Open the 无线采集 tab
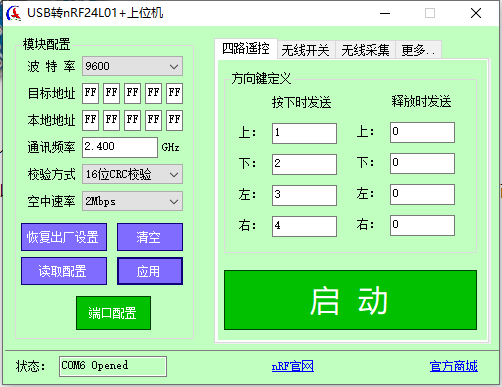502x387 pixels. pyautogui.click(x=365, y=50)
